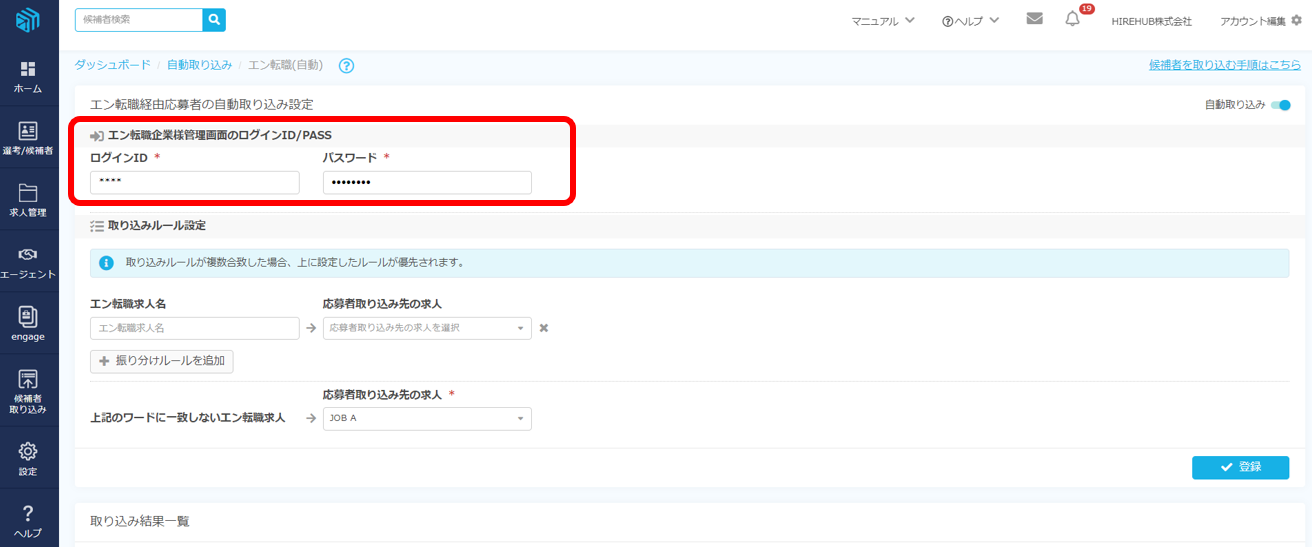Remove the rule with the x icon
The height and width of the screenshot is (548, 1312).
(x=544, y=328)
